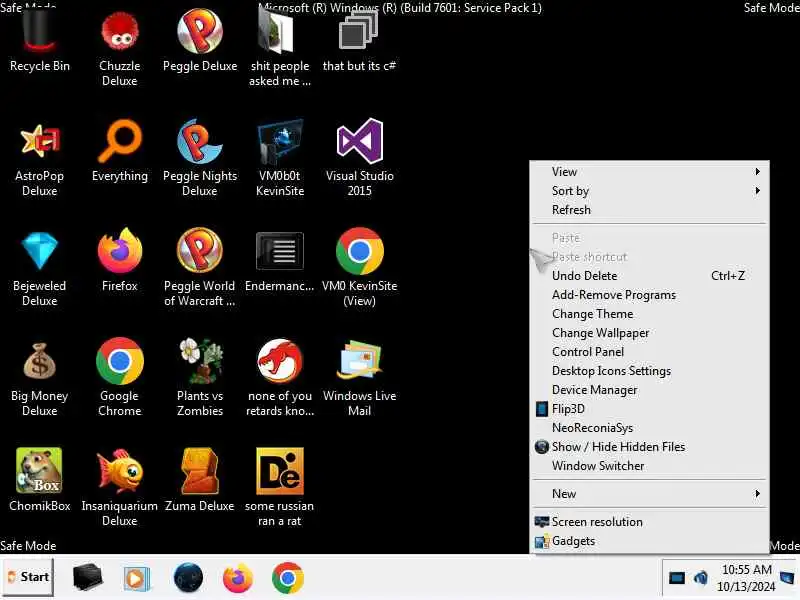The height and width of the screenshot is (600, 800).
Task: Select the Bejeweled Deluxe icon
Action: (39, 267)
